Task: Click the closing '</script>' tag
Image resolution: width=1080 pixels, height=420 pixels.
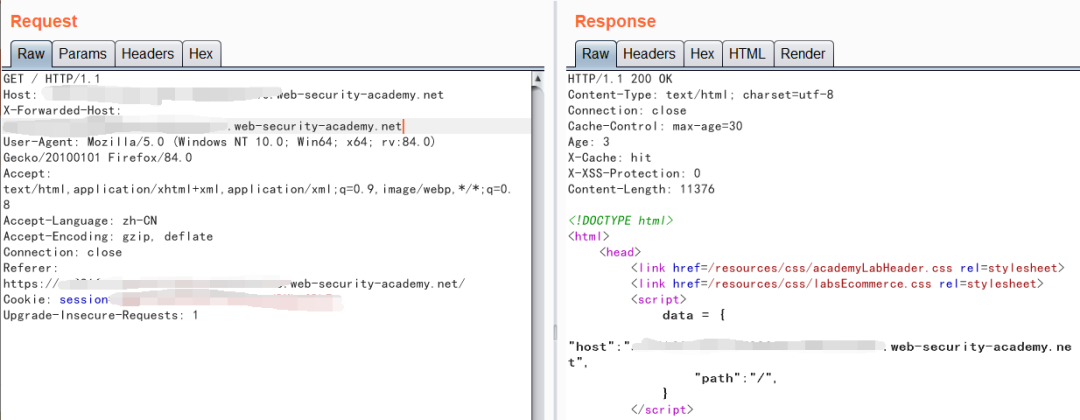Action: (x=661, y=410)
